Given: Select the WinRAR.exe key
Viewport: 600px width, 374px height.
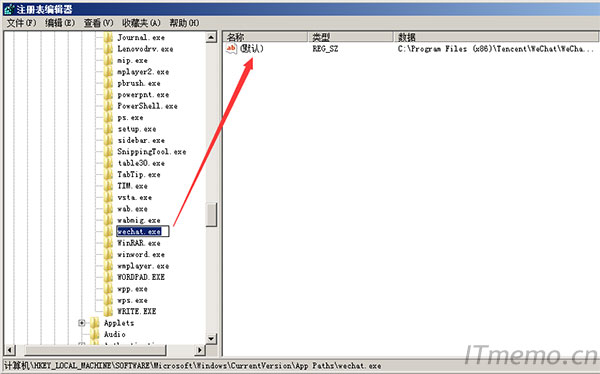Looking at the screenshot, I should click(x=139, y=243).
